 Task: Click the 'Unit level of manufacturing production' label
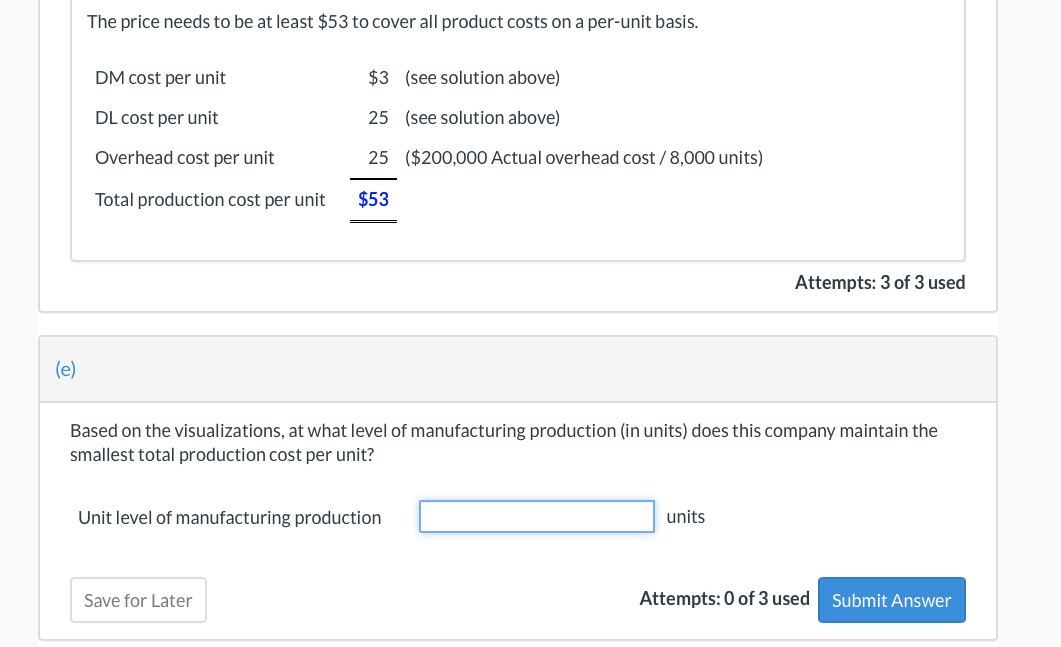229,517
